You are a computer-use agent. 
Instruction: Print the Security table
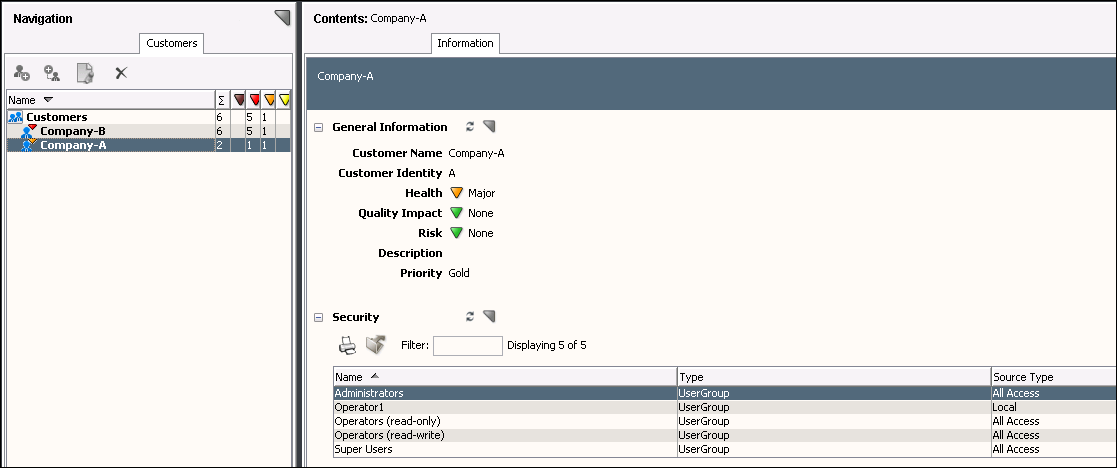click(347, 345)
